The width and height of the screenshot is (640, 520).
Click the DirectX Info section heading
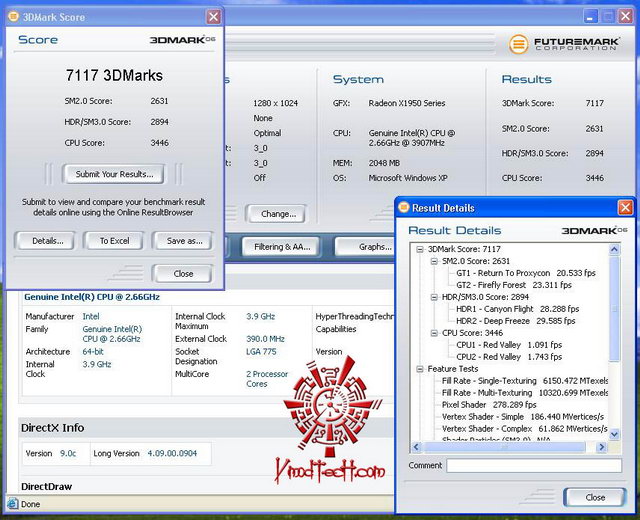(53, 428)
